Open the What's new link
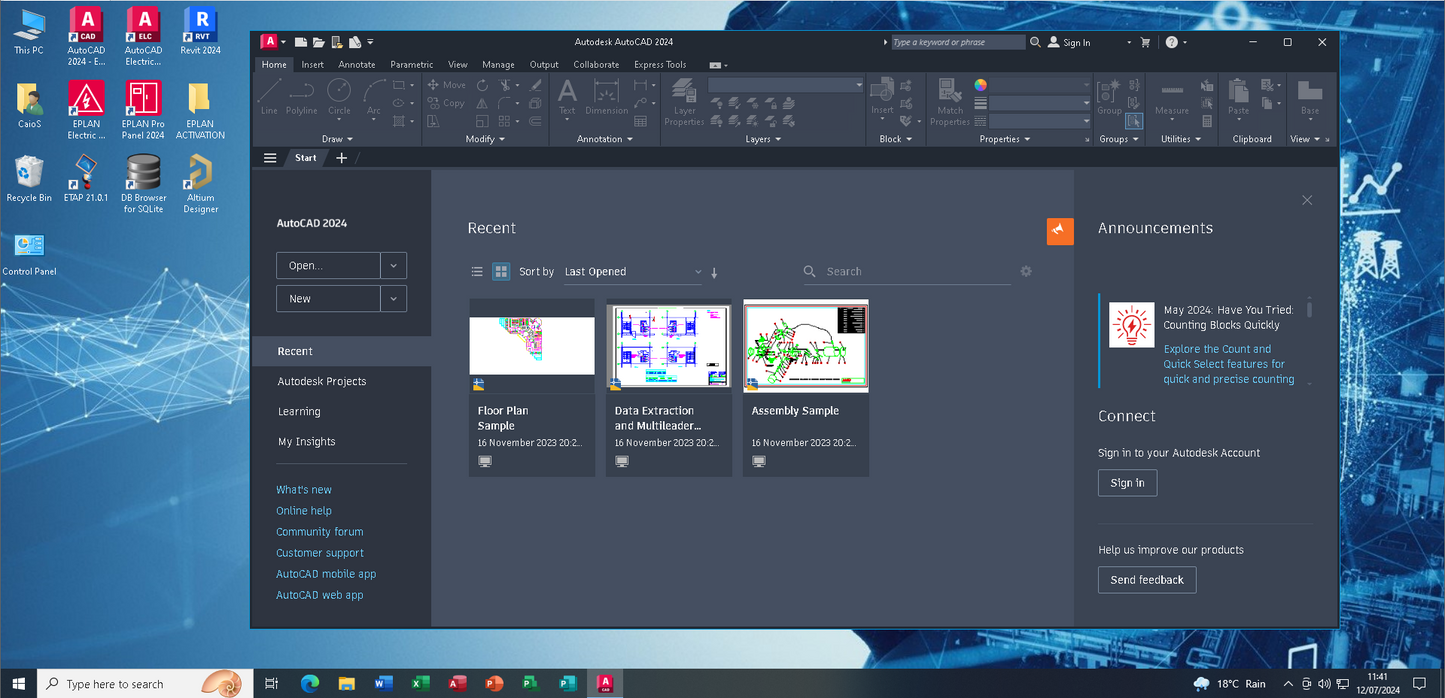Viewport: 1445px width, 698px height. tap(304, 490)
